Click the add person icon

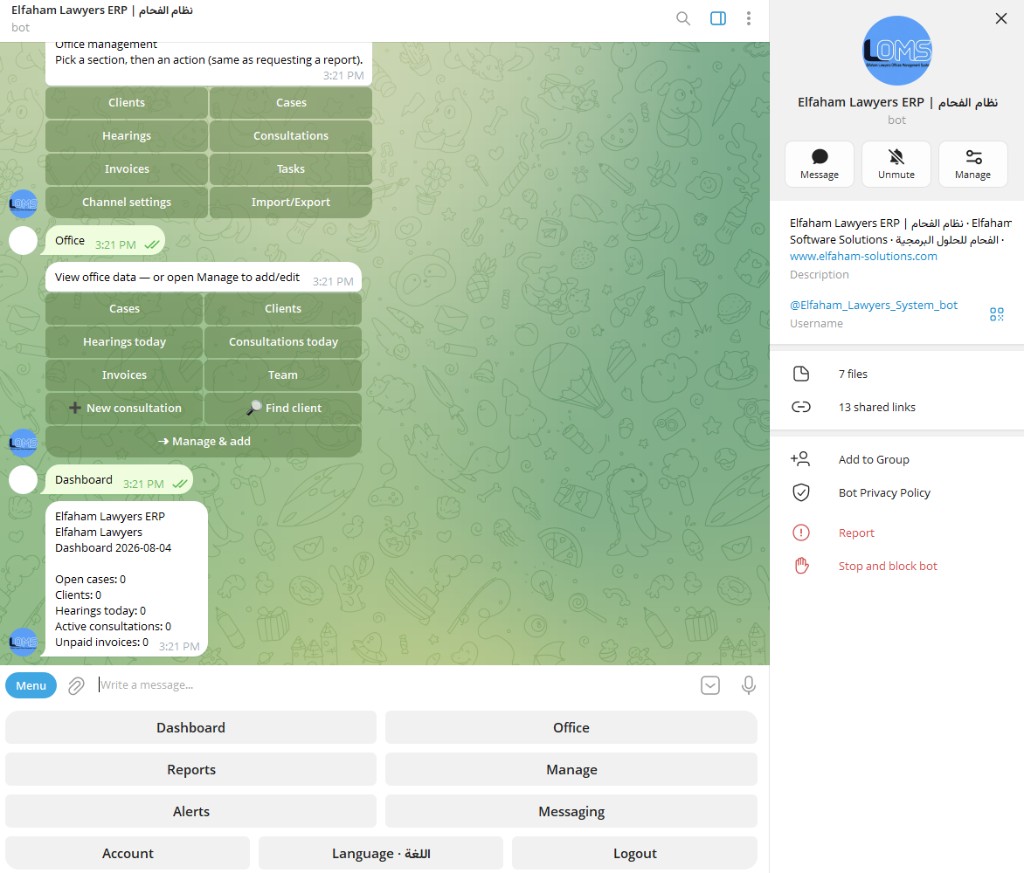[x=800, y=459]
